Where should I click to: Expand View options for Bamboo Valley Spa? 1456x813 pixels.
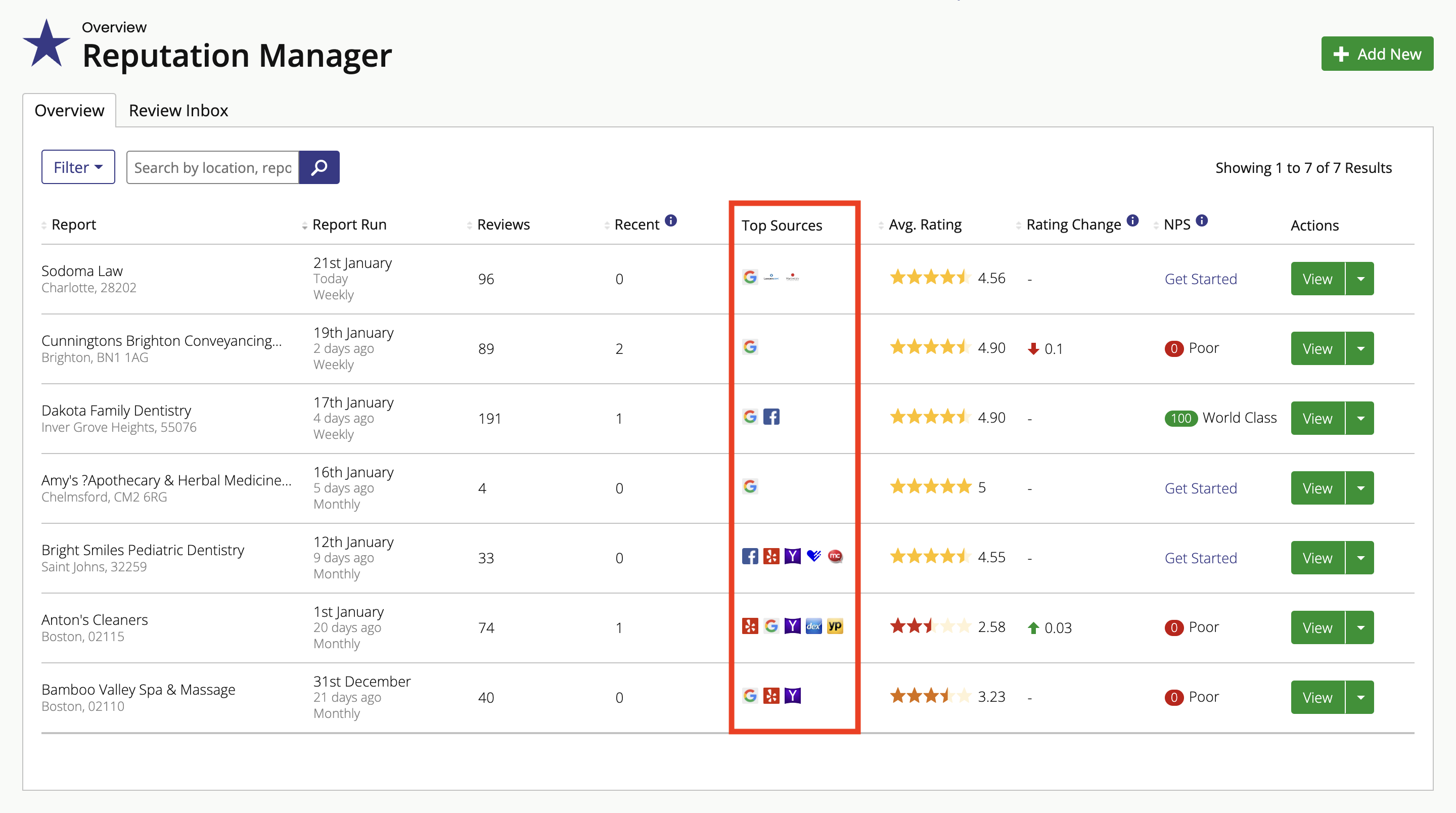tap(1360, 697)
